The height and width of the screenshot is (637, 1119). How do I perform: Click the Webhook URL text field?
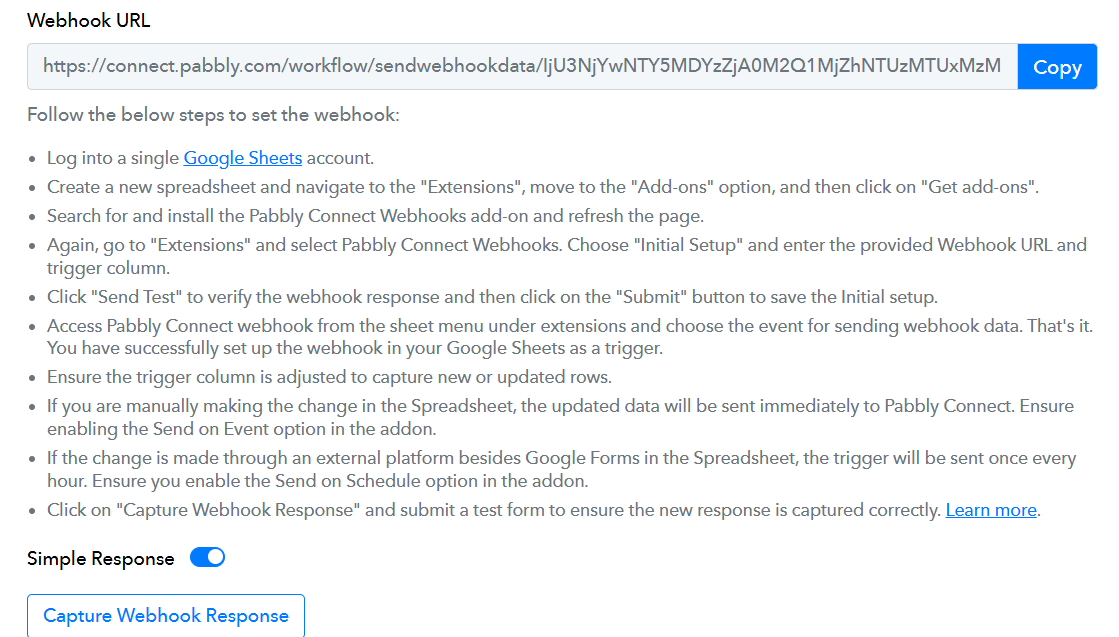pos(521,67)
